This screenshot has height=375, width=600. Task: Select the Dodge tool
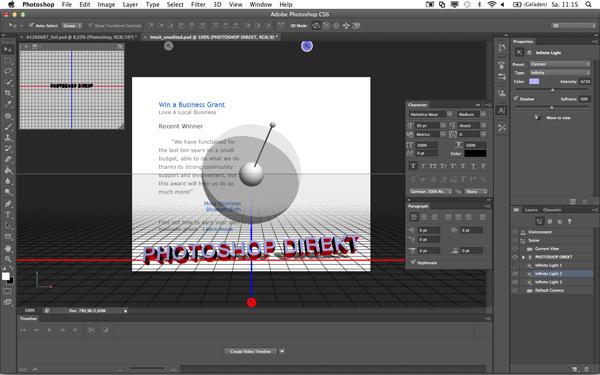pyautogui.click(x=8, y=192)
